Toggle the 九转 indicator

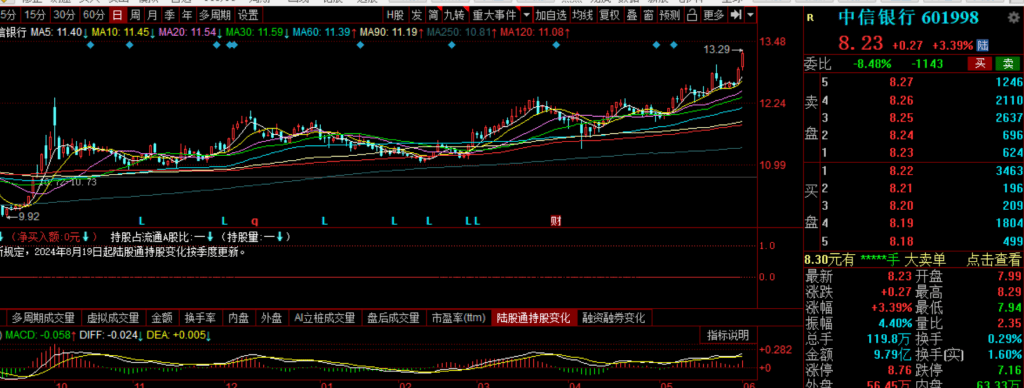pyautogui.click(x=455, y=14)
